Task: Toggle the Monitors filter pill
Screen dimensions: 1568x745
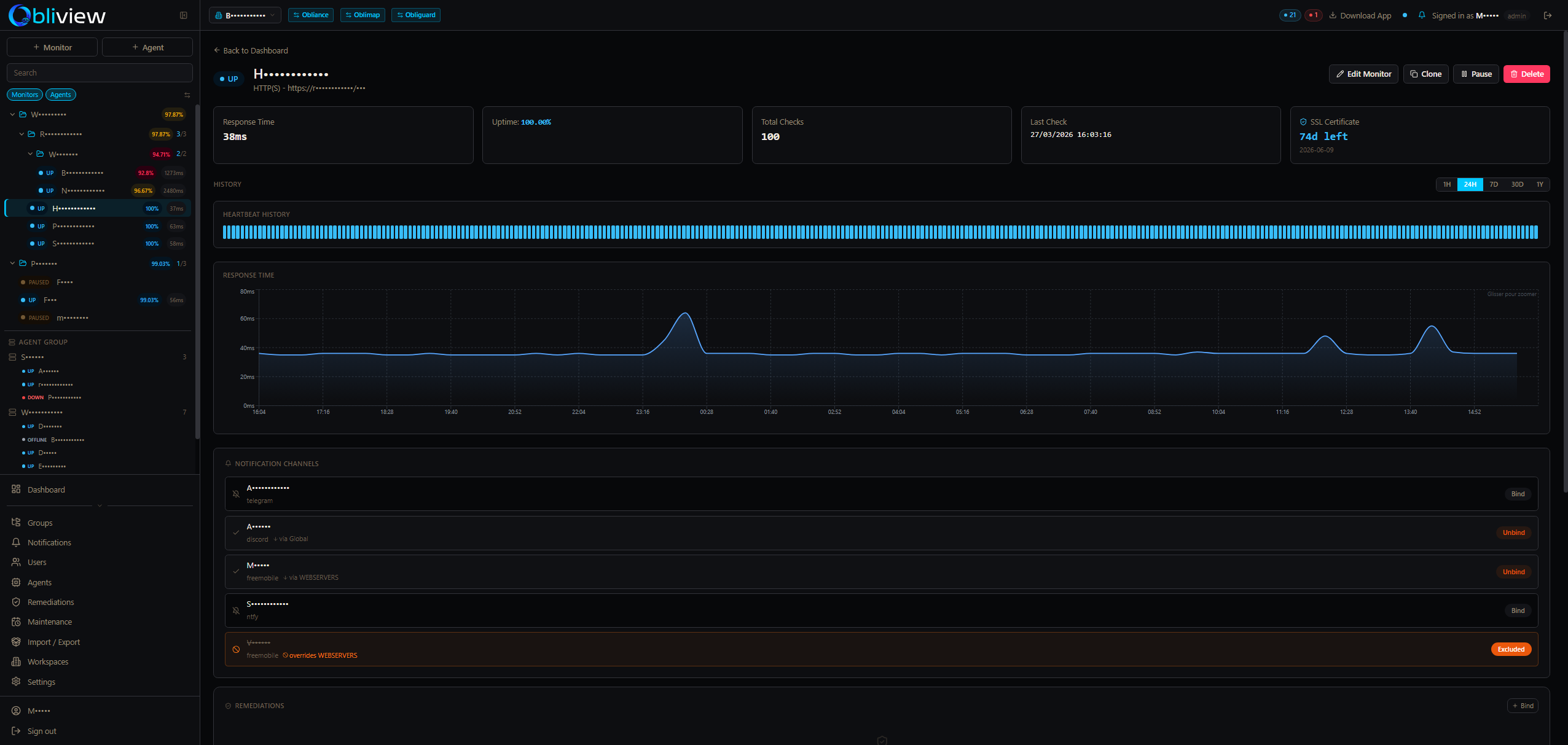Action: click(x=25, y=94)
